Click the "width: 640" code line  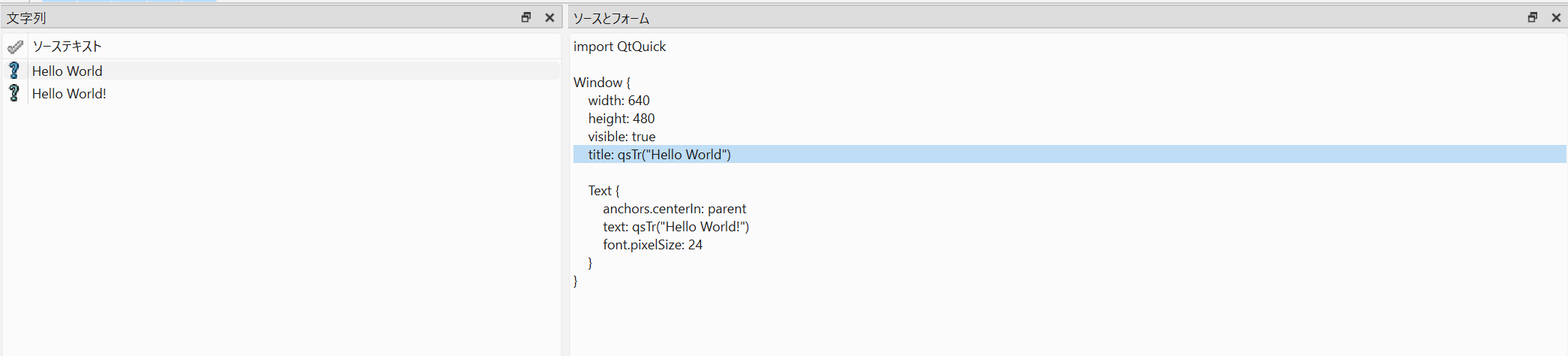click(618, 101)
